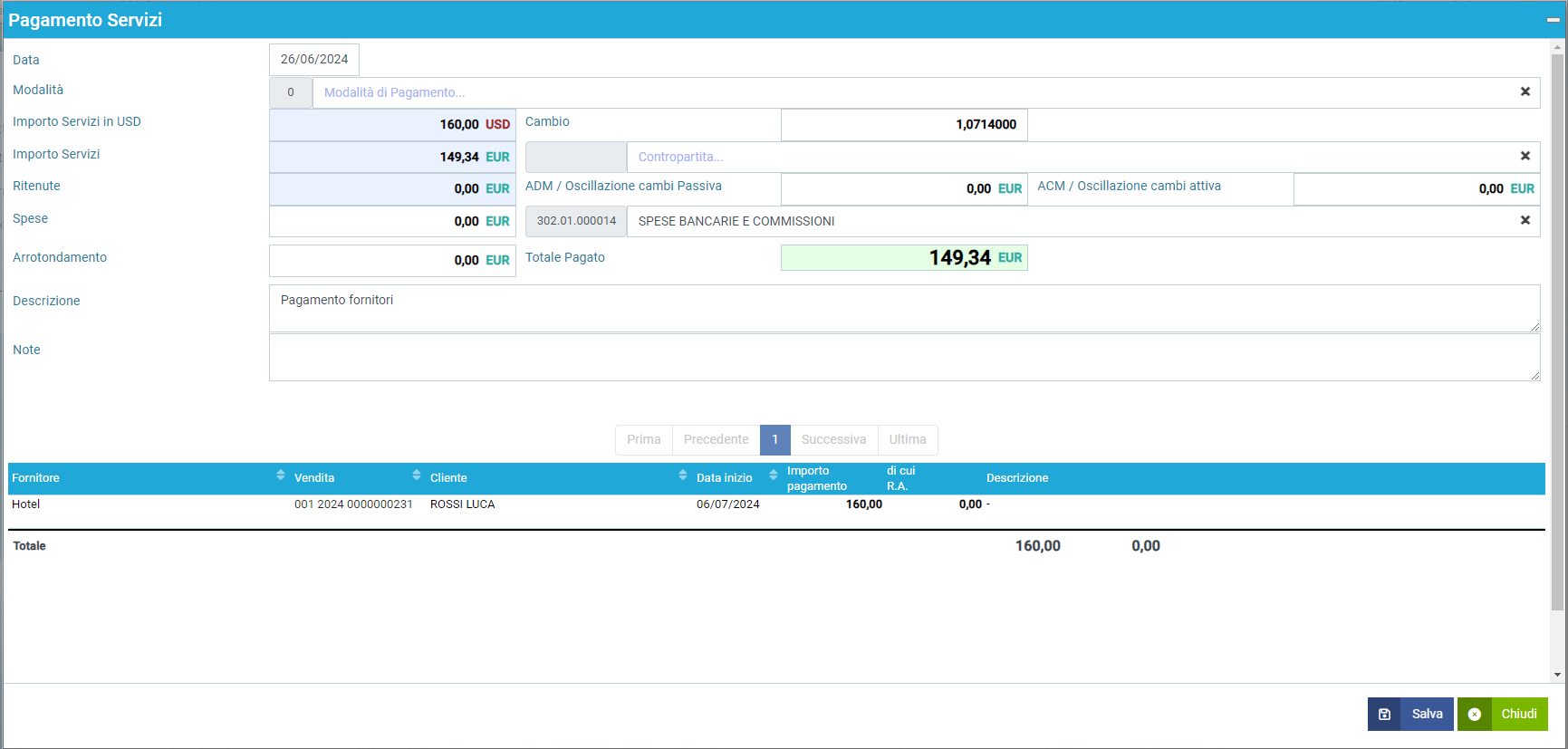Click the Cambio exchange rate field
Screen dimensions: 1568x749
[903, 125]
